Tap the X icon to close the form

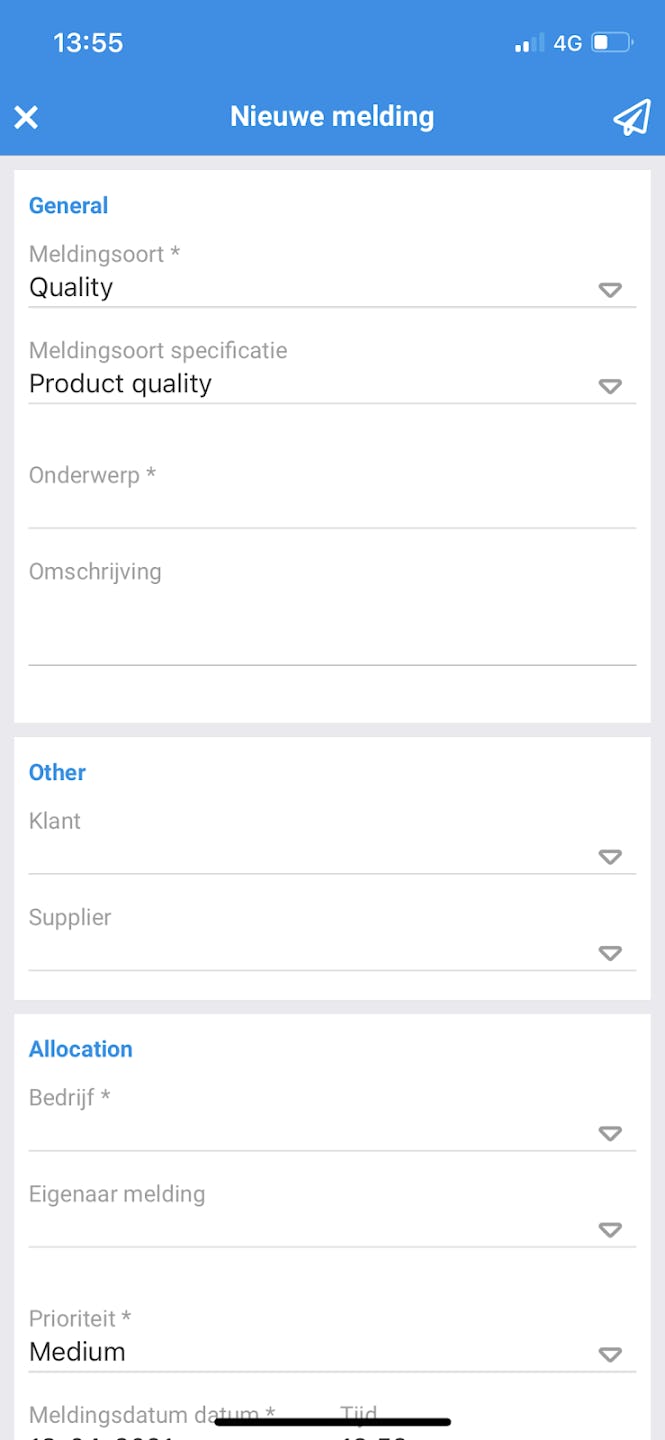tap(26, 117)
